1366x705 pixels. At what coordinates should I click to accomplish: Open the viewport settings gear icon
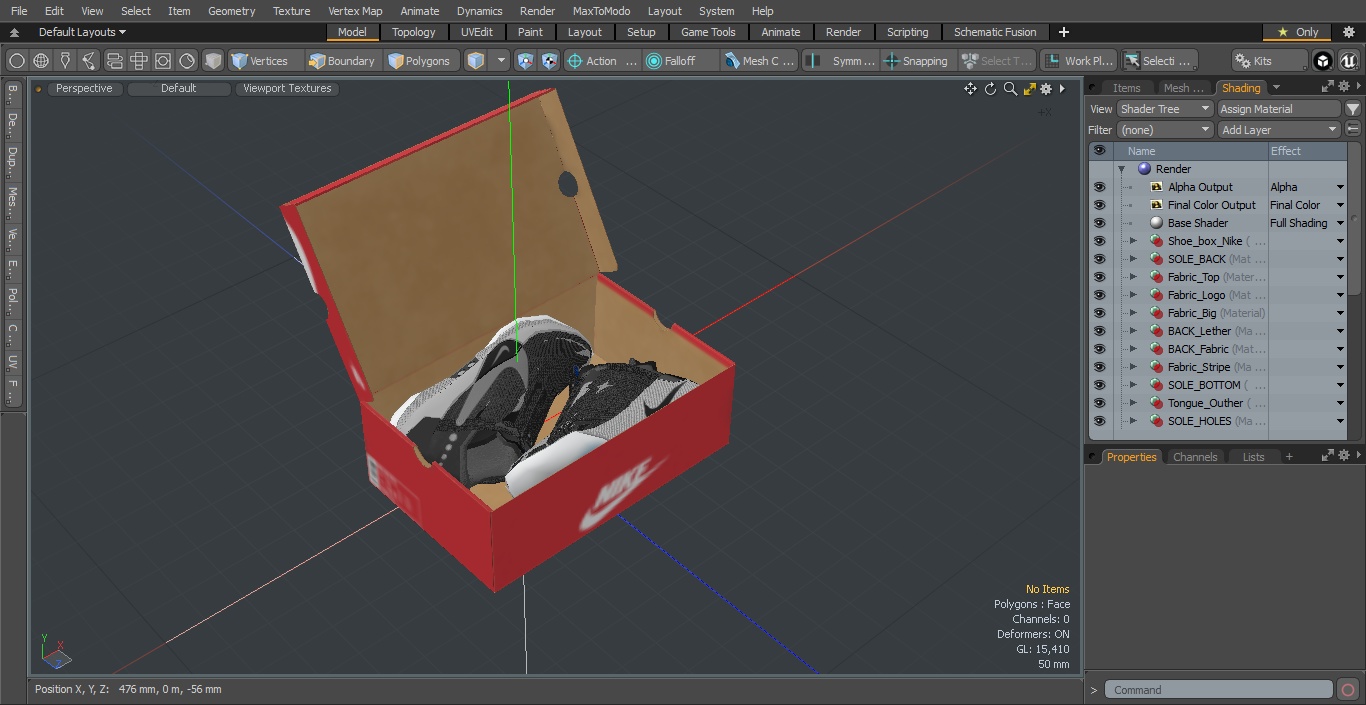(x=1046, y=89)
